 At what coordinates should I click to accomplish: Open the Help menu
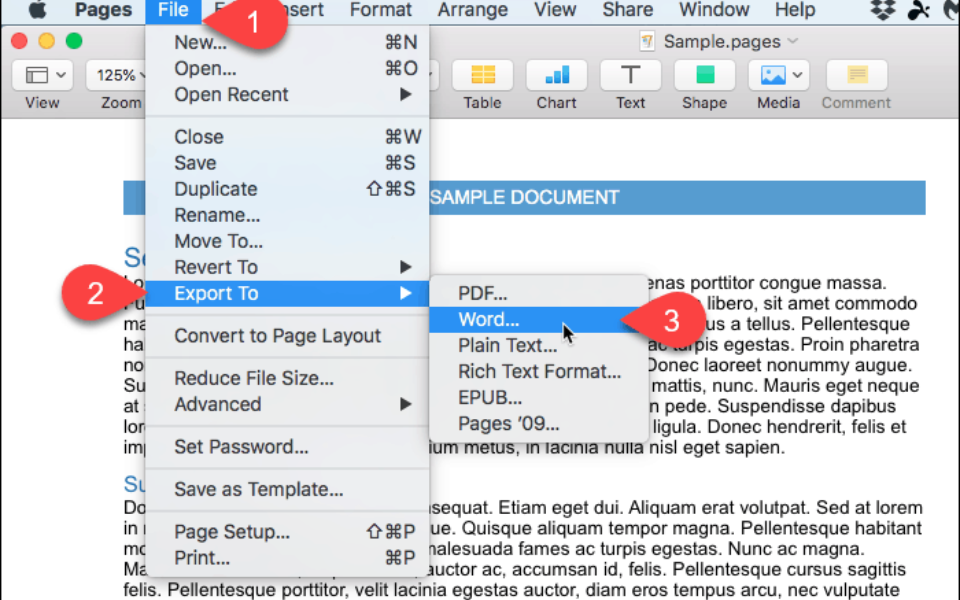(795, 10)
